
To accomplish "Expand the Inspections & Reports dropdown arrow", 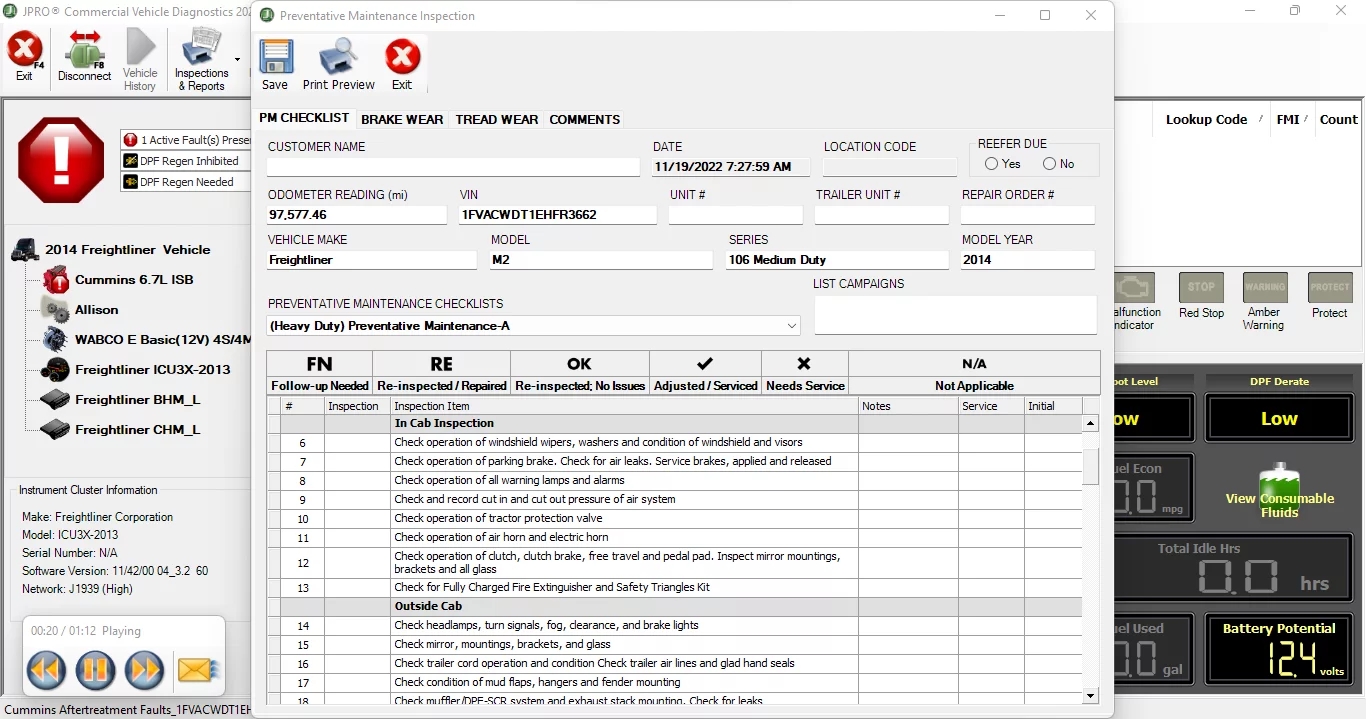I will (237, 60).
